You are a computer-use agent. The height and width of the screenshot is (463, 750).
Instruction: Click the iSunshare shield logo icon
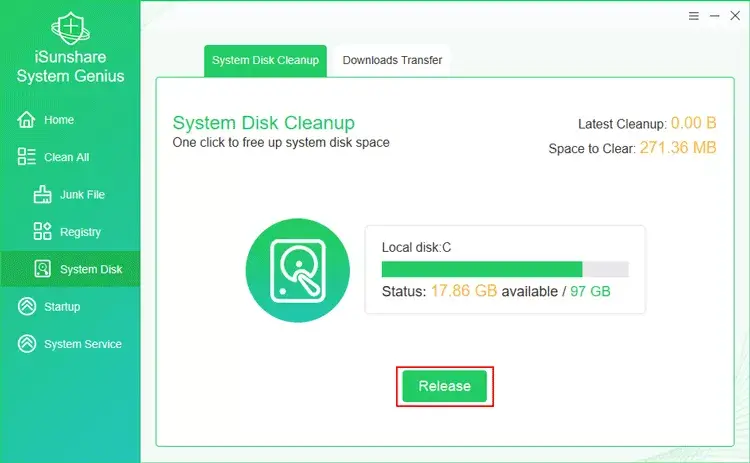(x=70, y=28)
